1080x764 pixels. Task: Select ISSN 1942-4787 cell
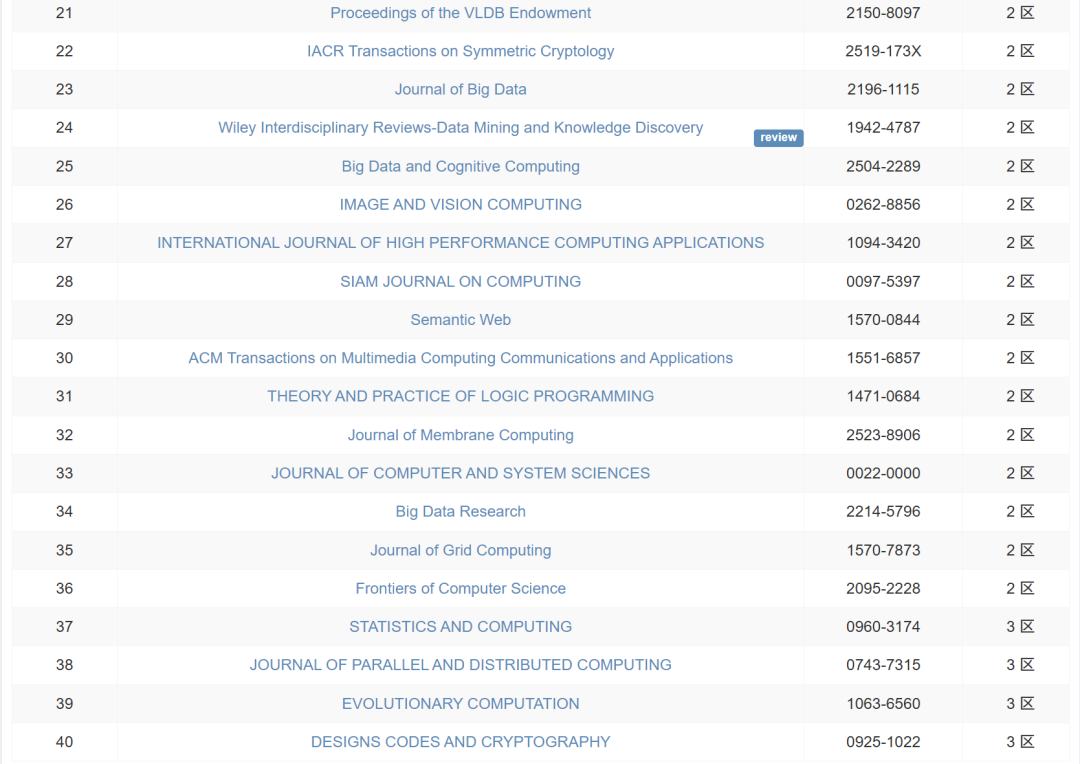(x=883, y=127)
